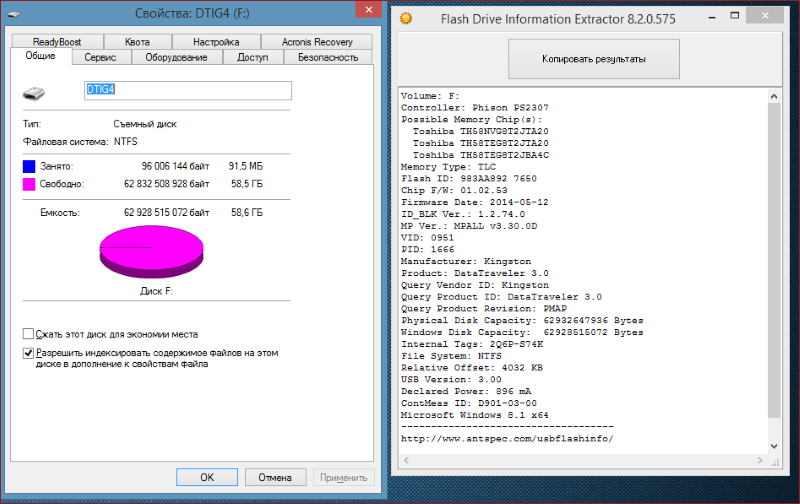Click the 'Product: DataTraveler 3.0' line
Viewport: 800px width, 504px height.
(x=474, y=273)
